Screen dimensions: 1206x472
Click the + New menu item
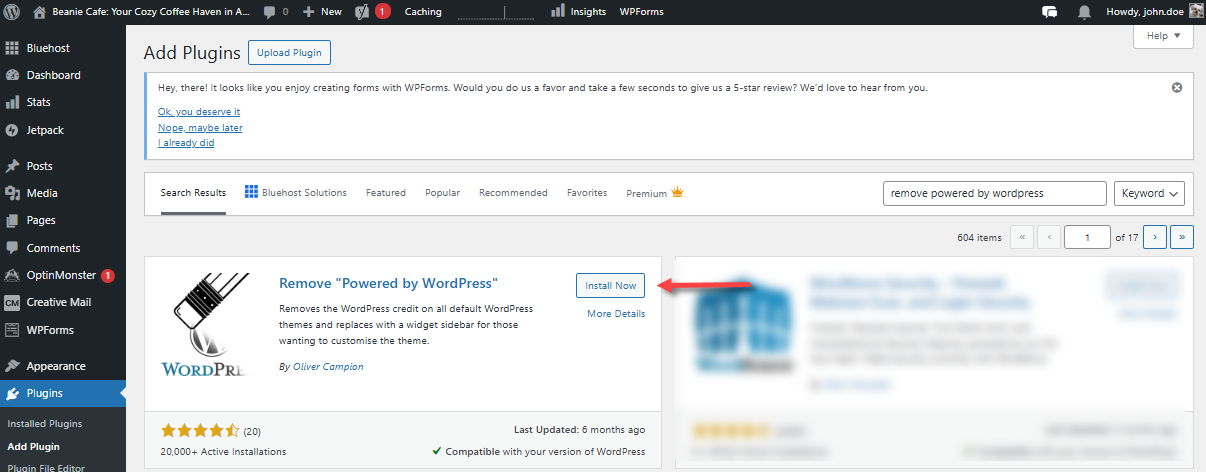coord(321,12)
